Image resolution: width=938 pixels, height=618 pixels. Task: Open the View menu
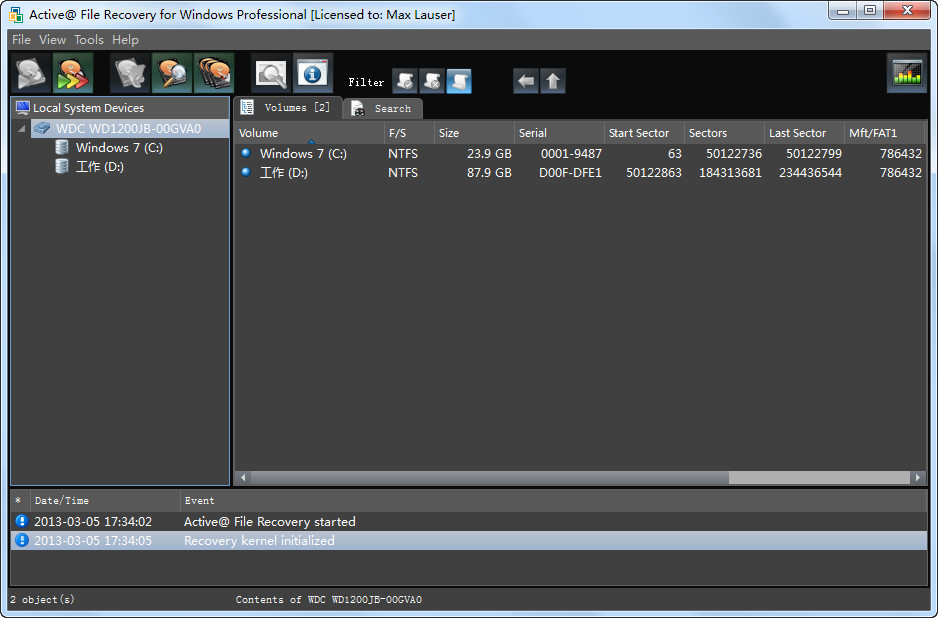click(x=52, y=39)
